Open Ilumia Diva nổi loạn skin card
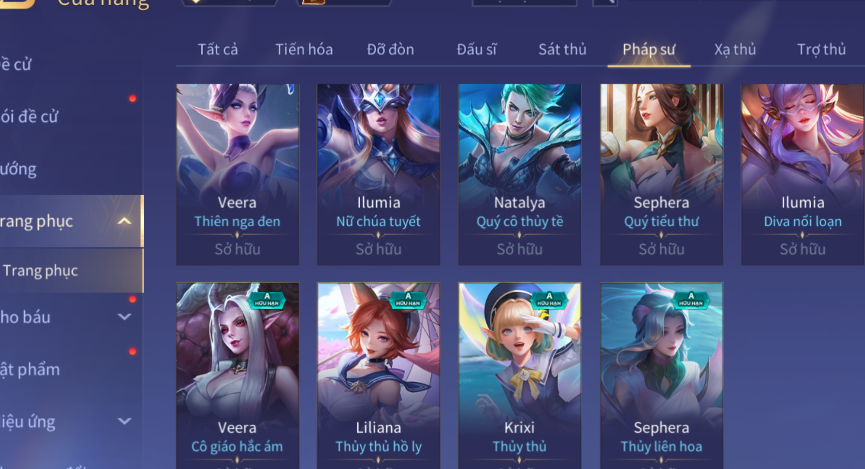Viewport: 865px width, 469px height. tap(803, 174)
